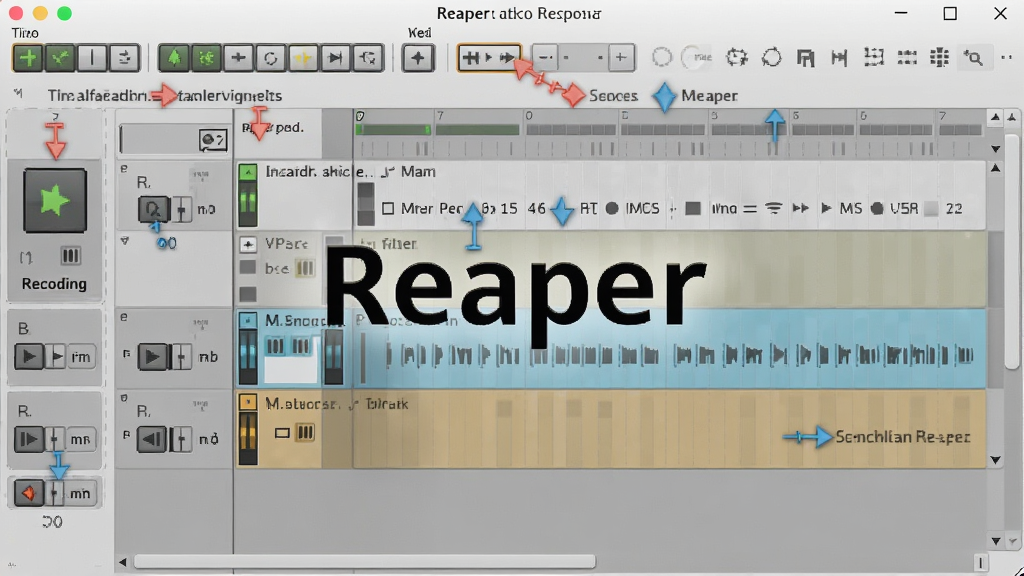Toggle the green arm button on Incardr track
Screen dimensions: 1024x576
tap(248, 172)
